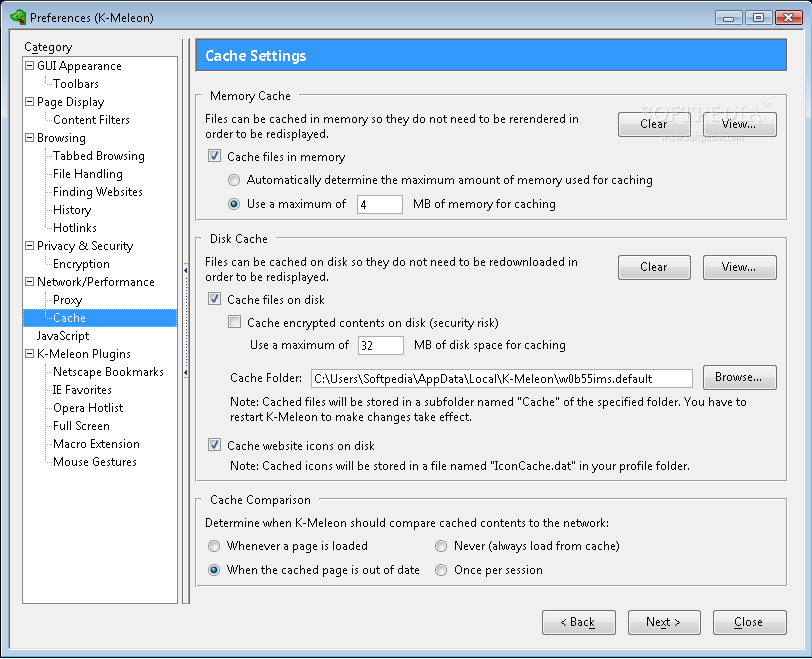Select the 'Once per session' radio button

coord(441,570)
